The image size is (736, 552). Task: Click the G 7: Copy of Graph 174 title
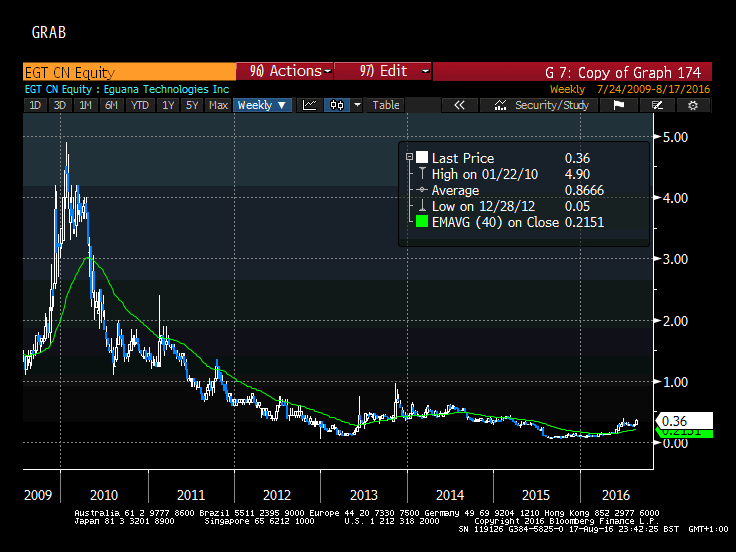click(x=623, y=73)
